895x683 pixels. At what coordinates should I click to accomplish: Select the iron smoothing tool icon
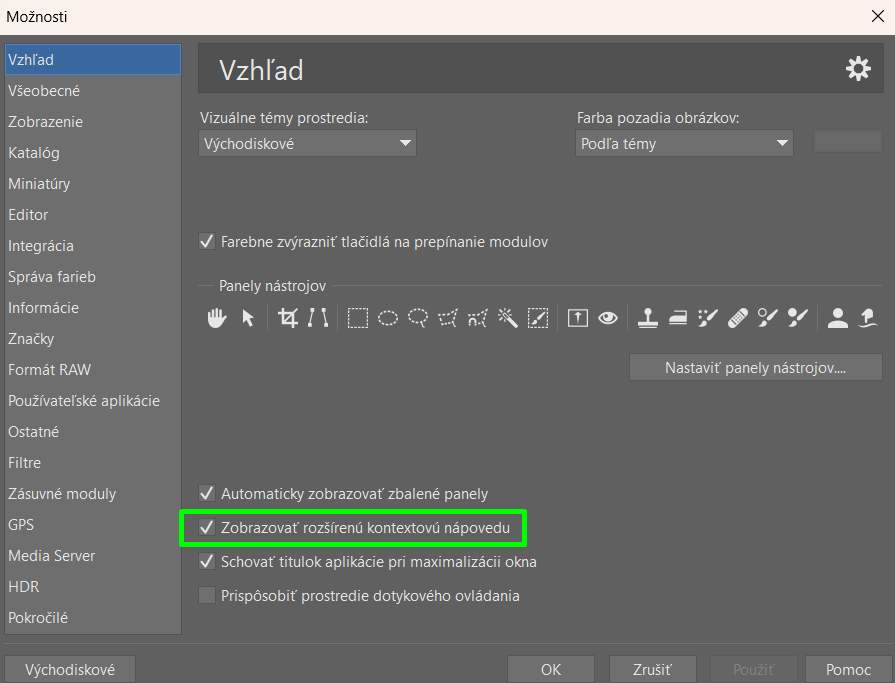(678, 318)
